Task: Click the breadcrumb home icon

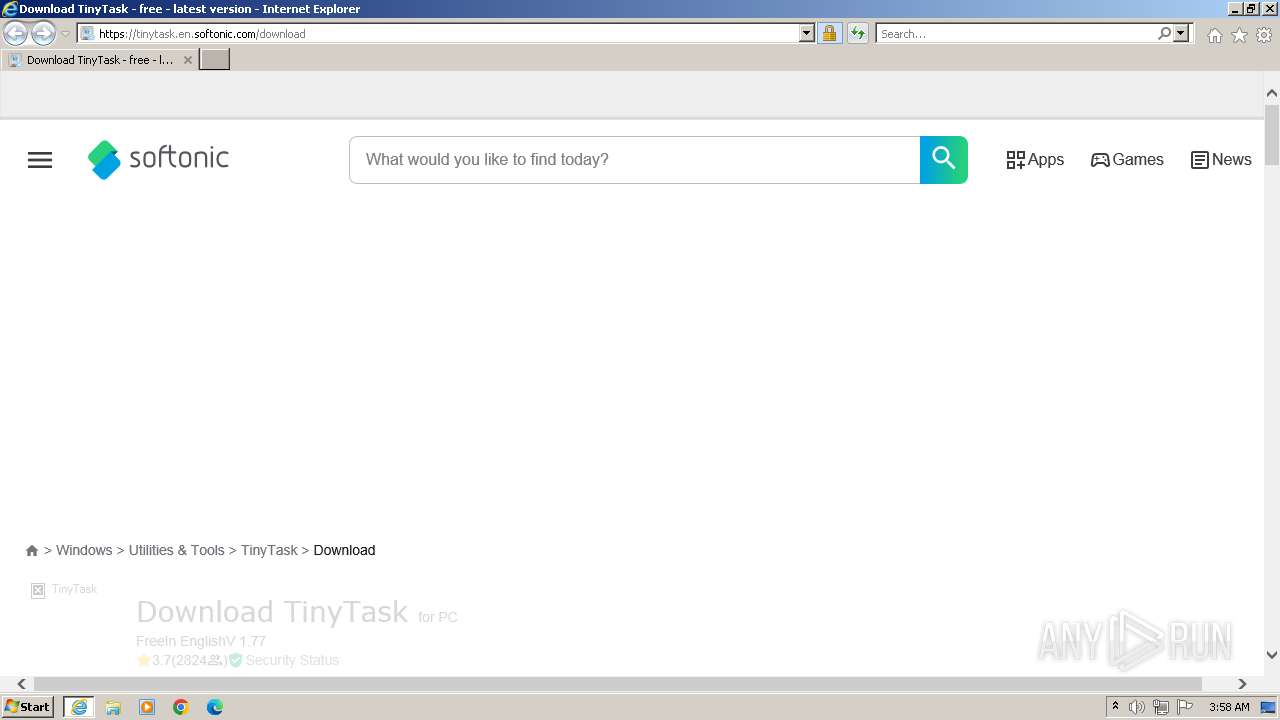Action: point(32,551)
